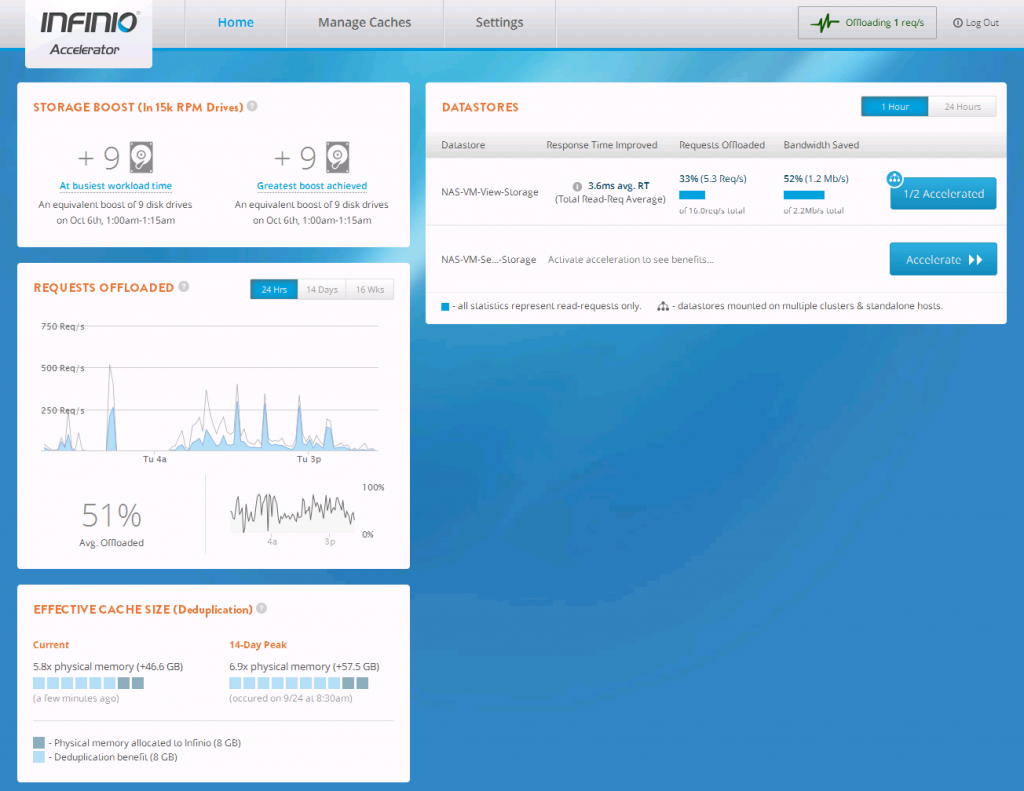
Task: Click the Offloading 1 req/s status button
Action: [x=867, y=23]
